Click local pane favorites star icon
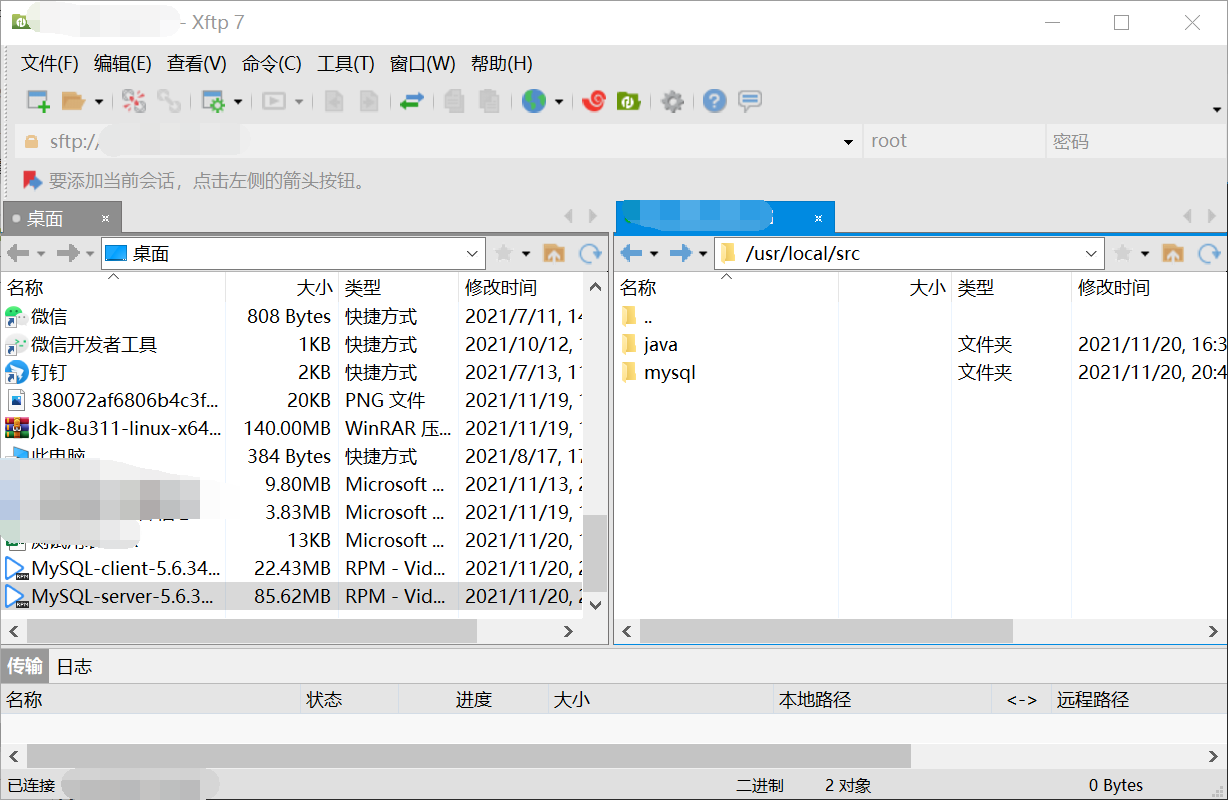The image size is (1228, 800). 505,253
